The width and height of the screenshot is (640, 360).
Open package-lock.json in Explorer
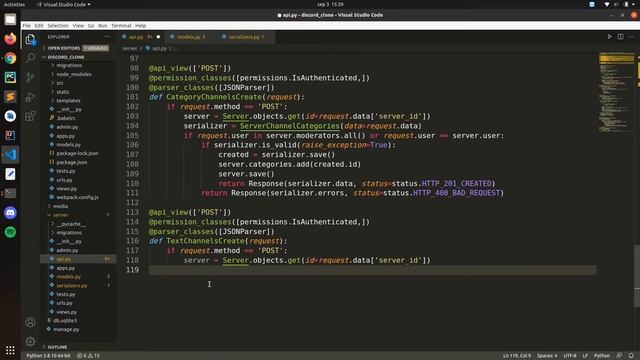pos(77,153)
